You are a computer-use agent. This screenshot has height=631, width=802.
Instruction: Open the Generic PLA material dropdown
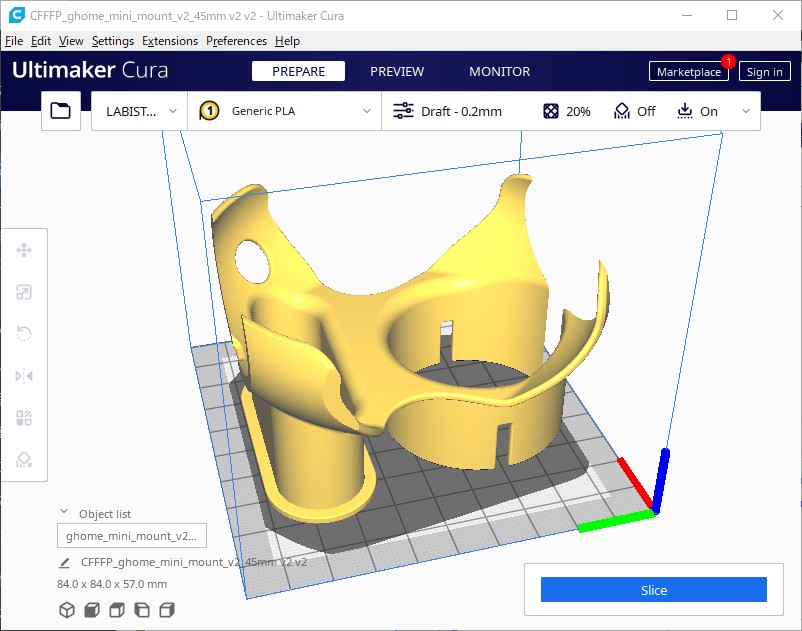284,111
